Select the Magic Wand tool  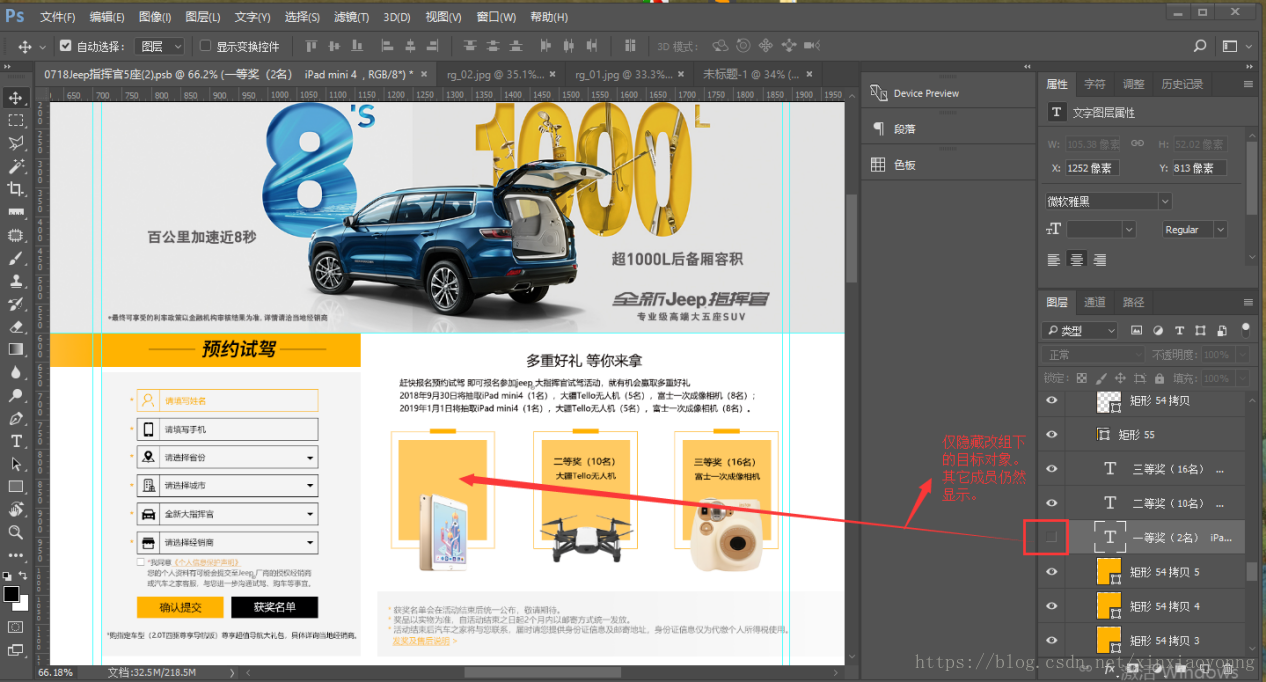[15, 166]
